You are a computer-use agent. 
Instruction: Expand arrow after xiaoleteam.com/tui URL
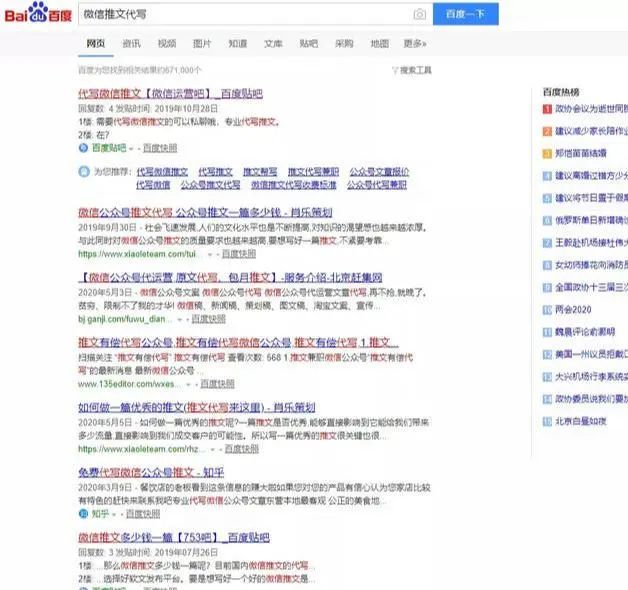210,255
